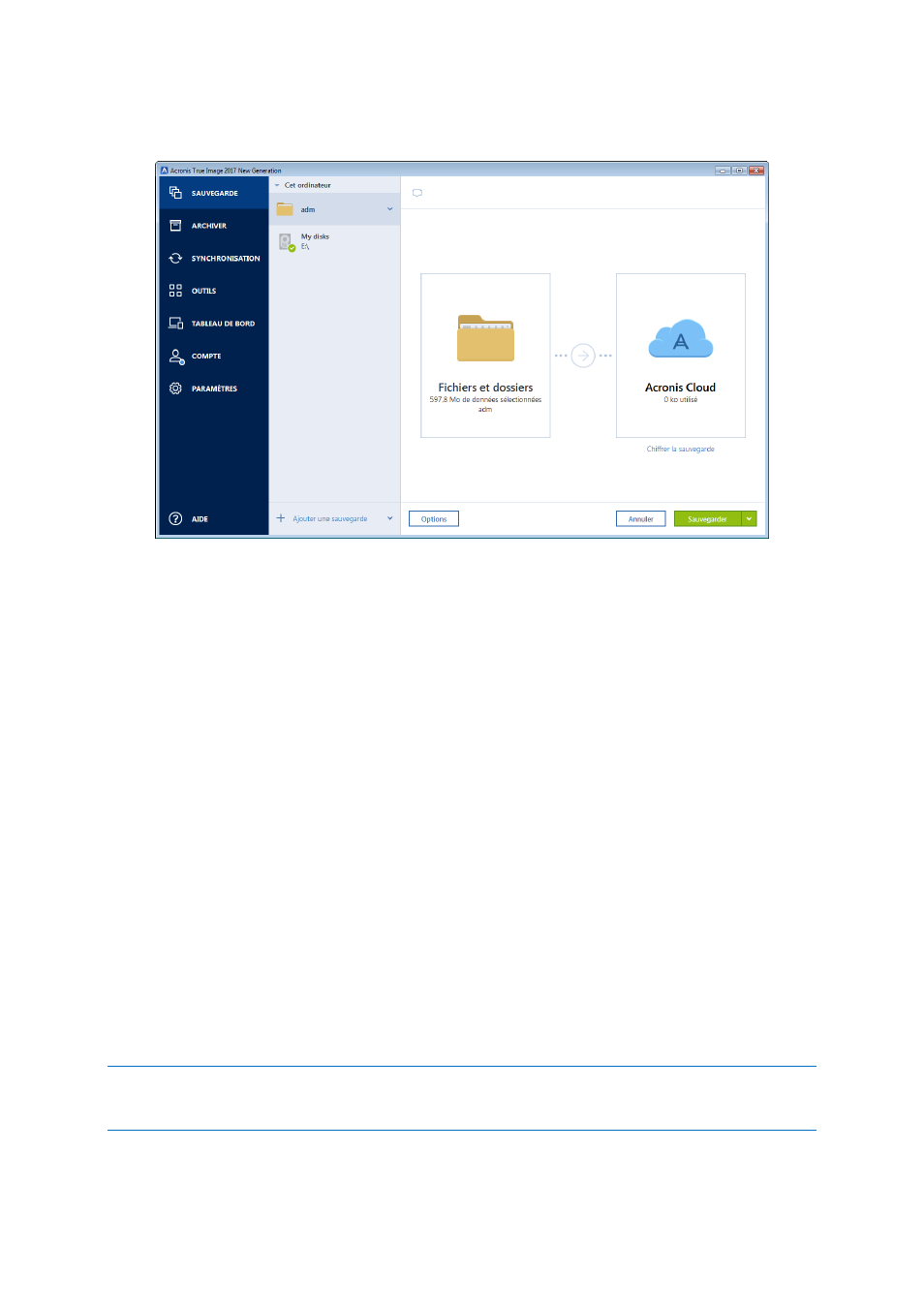Open the Sauvegarde section icon
924x1307 pixels.
175,193
